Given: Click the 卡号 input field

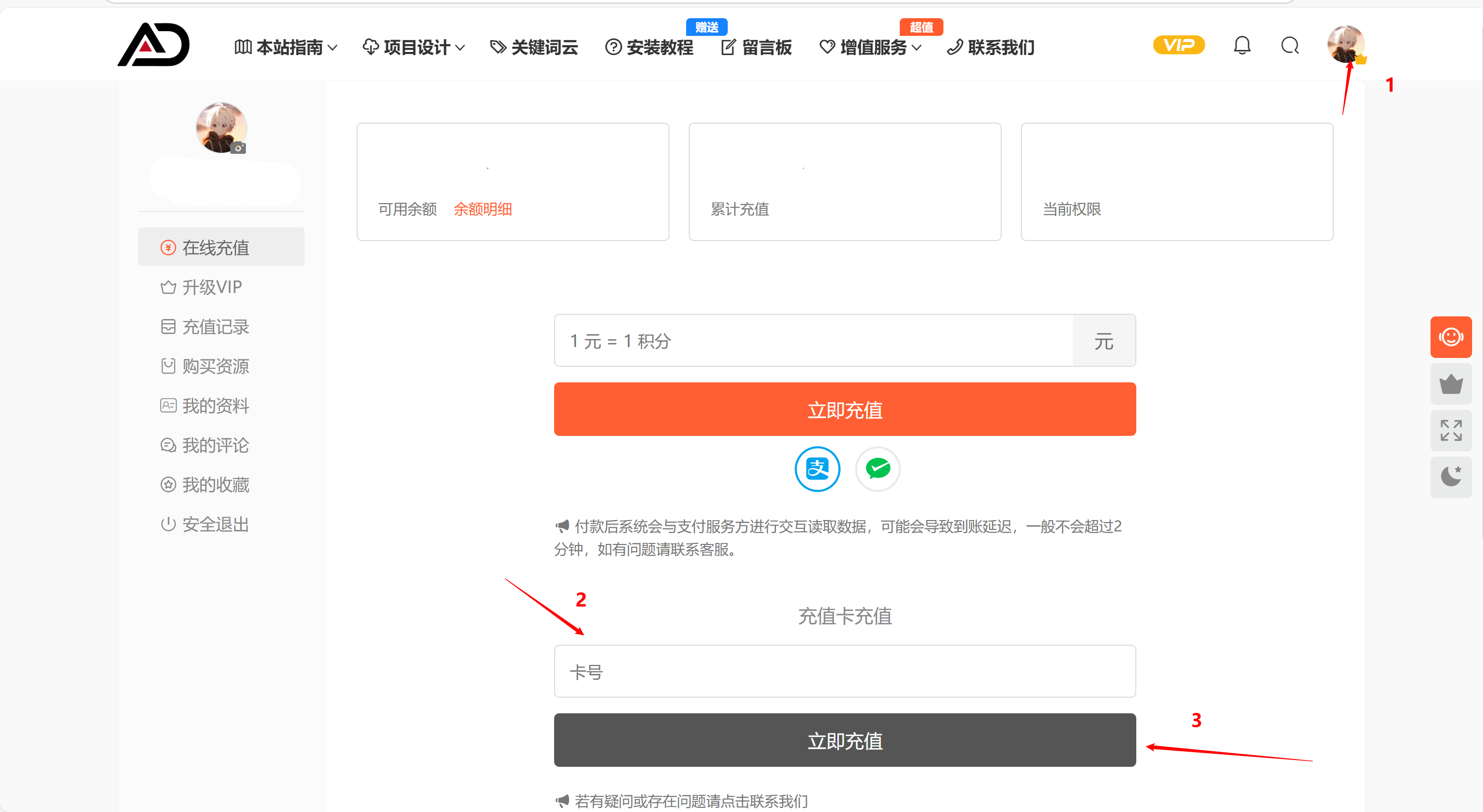Looking at the screenshot, I should (844, 672).
